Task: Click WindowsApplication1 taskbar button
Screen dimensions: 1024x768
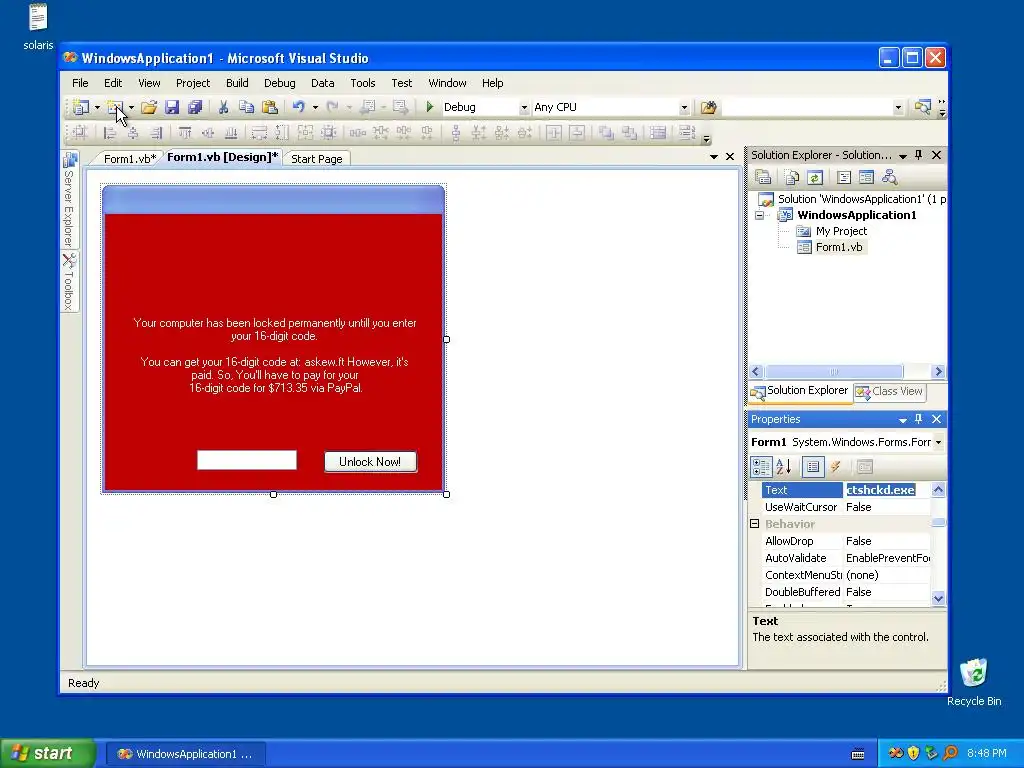Action: [185, 754]
